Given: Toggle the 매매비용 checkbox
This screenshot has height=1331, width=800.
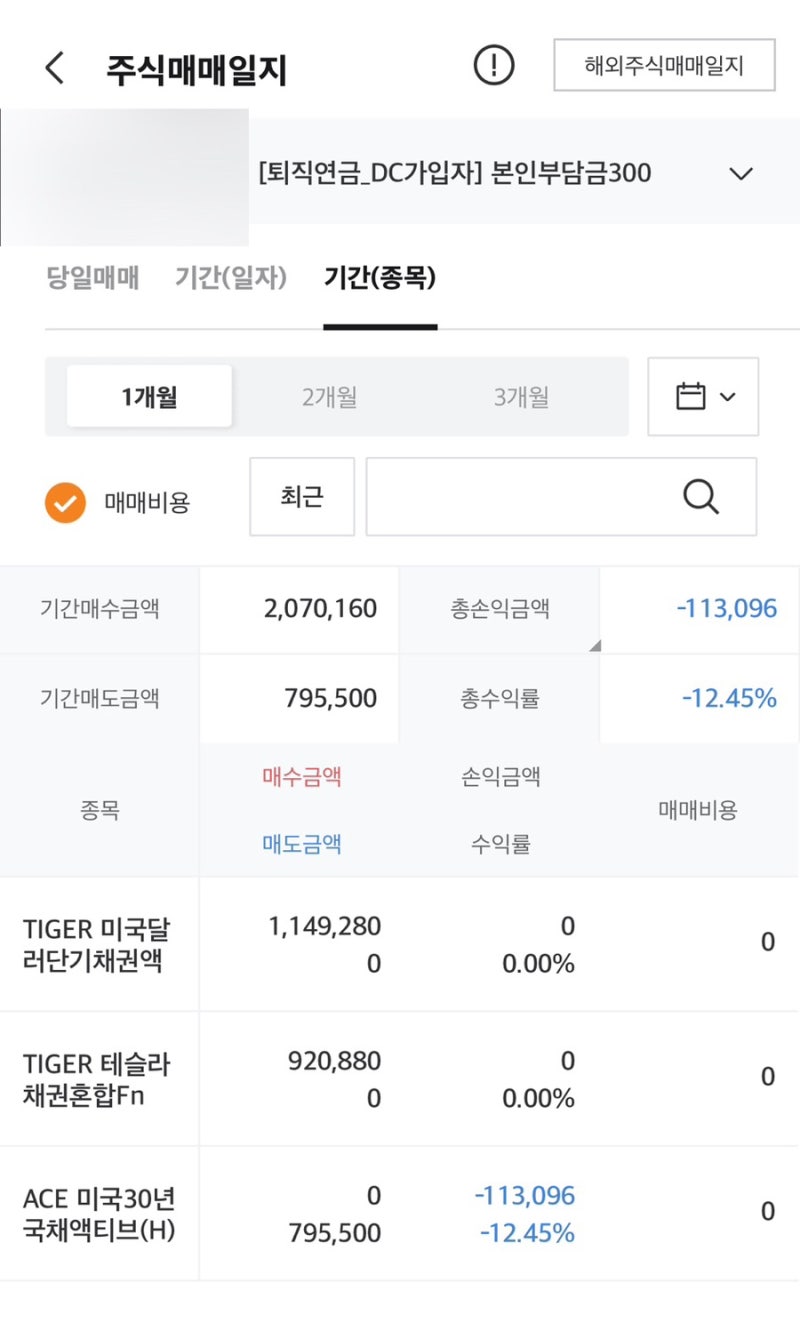Looking at the screenshot, I should pyautogui.click(x=65, y=503).
